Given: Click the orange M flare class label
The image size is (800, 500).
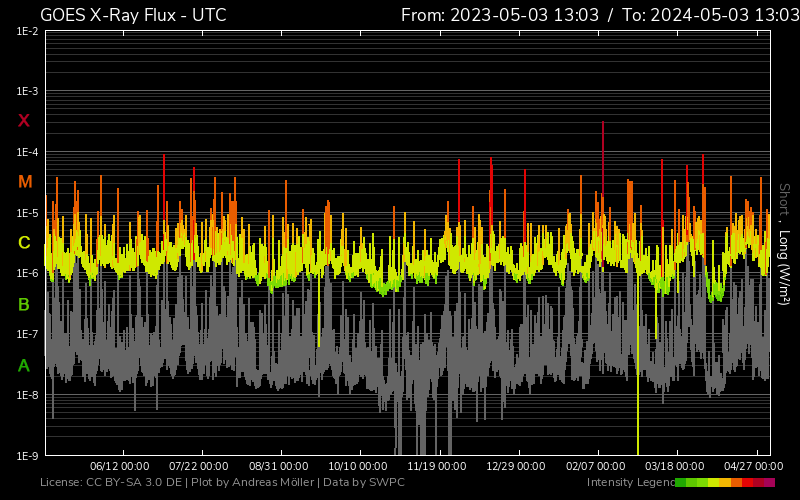Looking at the screenshot, I should pyautogui.click(x=25, y=182).
